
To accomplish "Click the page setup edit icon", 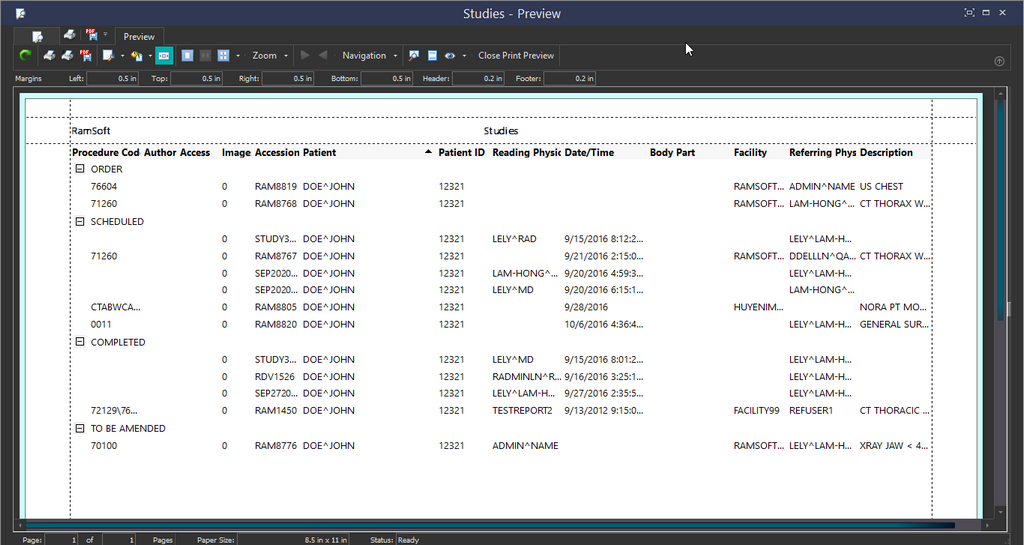I will (x=108, y=56).
